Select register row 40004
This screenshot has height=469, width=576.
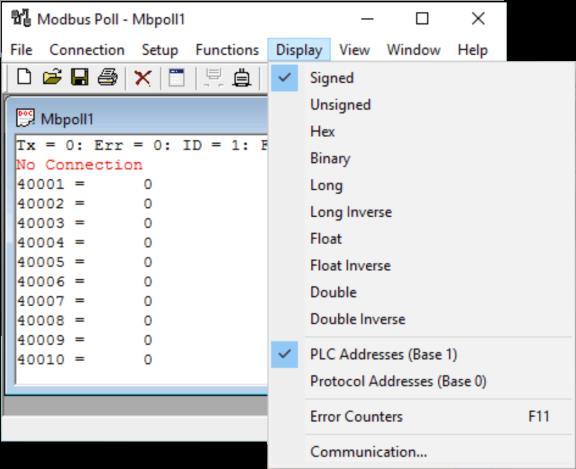pyautogui.click(x=84, y=242)
